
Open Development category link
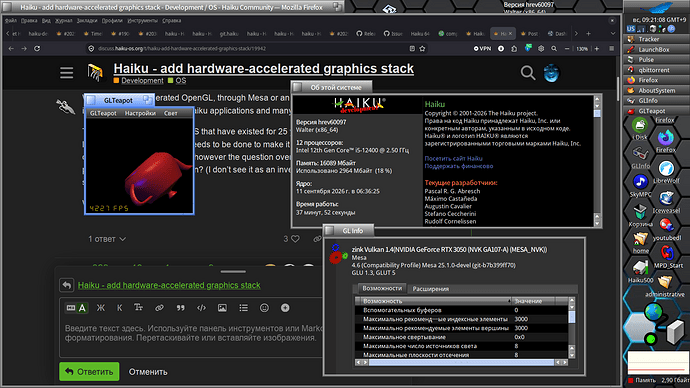(x=142, y=81)
